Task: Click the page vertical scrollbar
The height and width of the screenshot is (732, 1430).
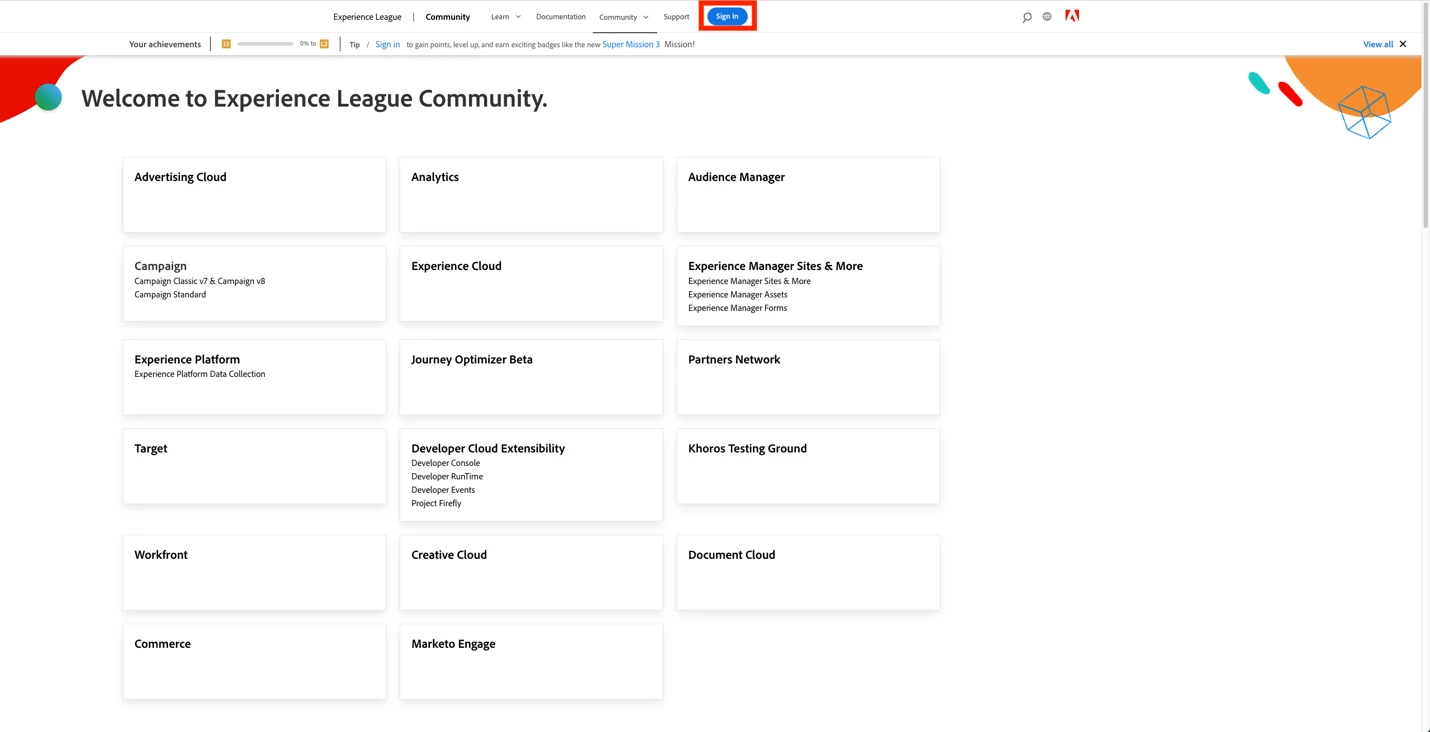Action: (x=1425, y=116)
